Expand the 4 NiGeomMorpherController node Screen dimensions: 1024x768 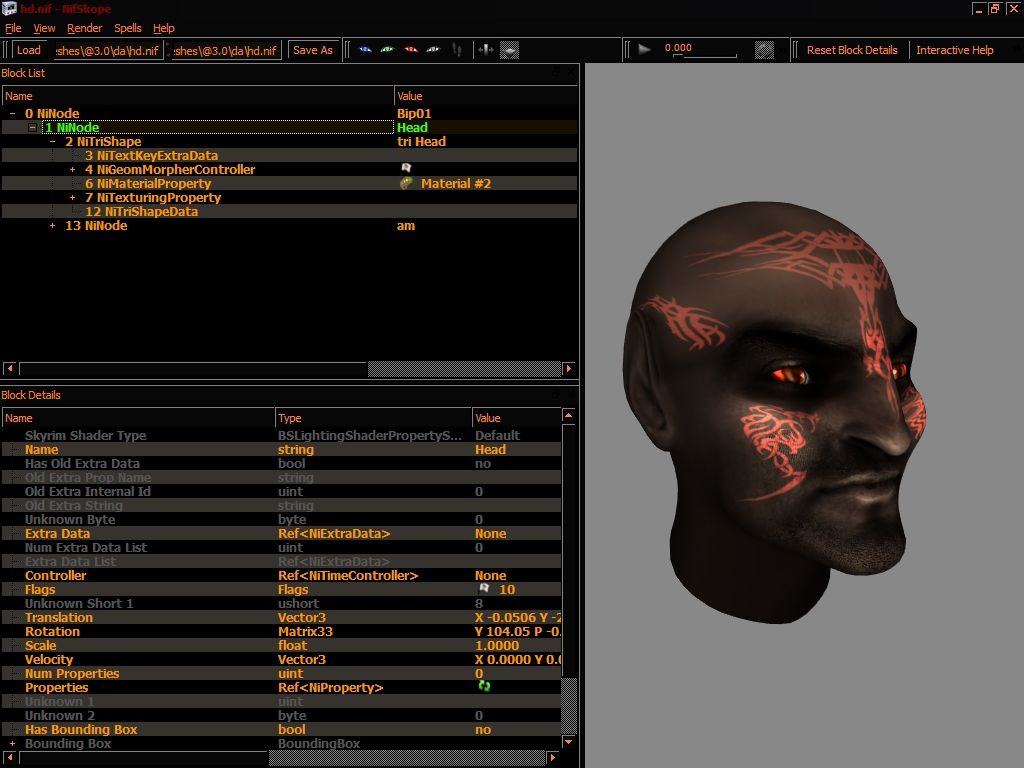(72, 170)
